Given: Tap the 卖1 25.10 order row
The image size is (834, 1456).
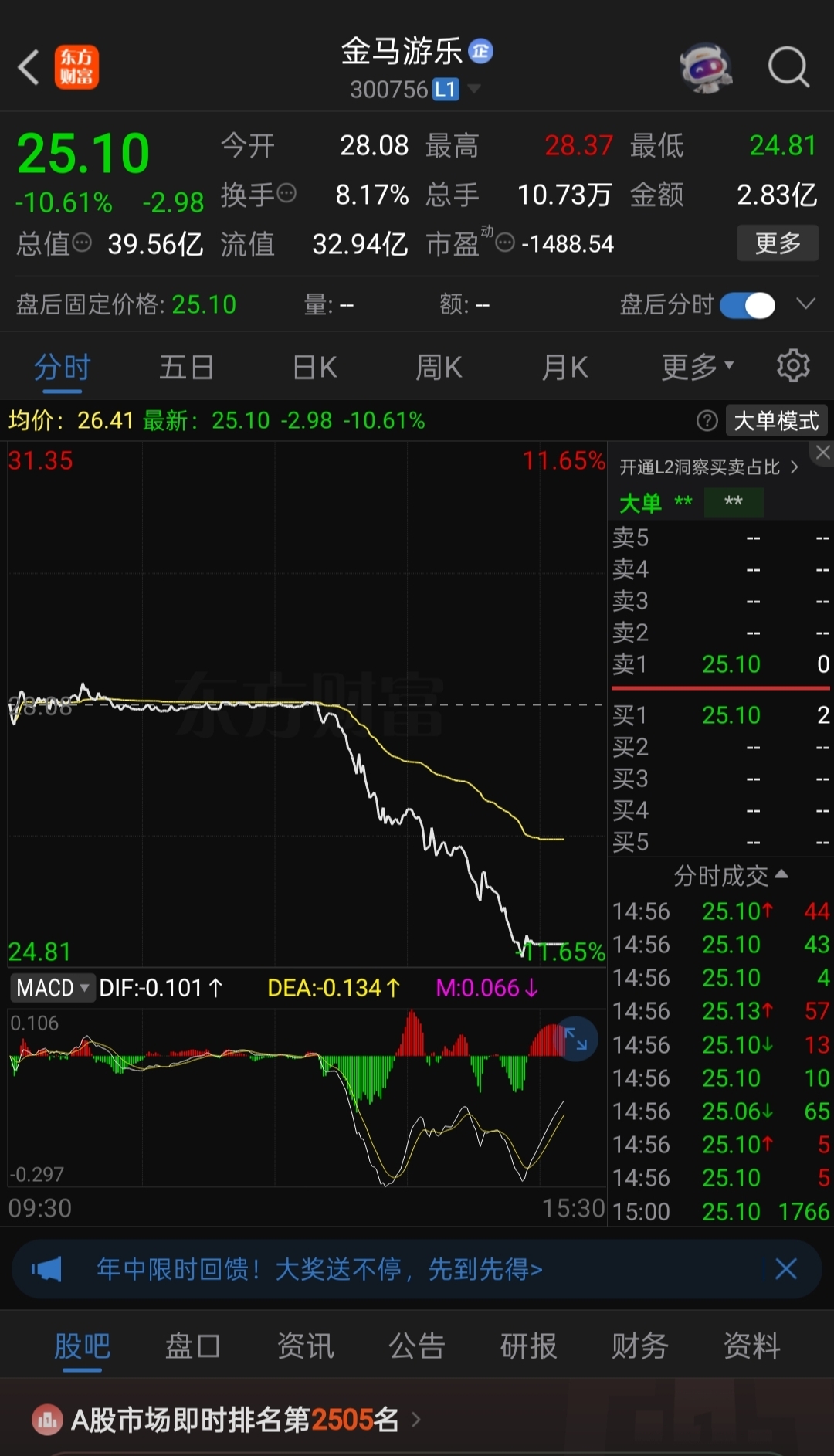Looking at the screenshot, I should 721,664.
